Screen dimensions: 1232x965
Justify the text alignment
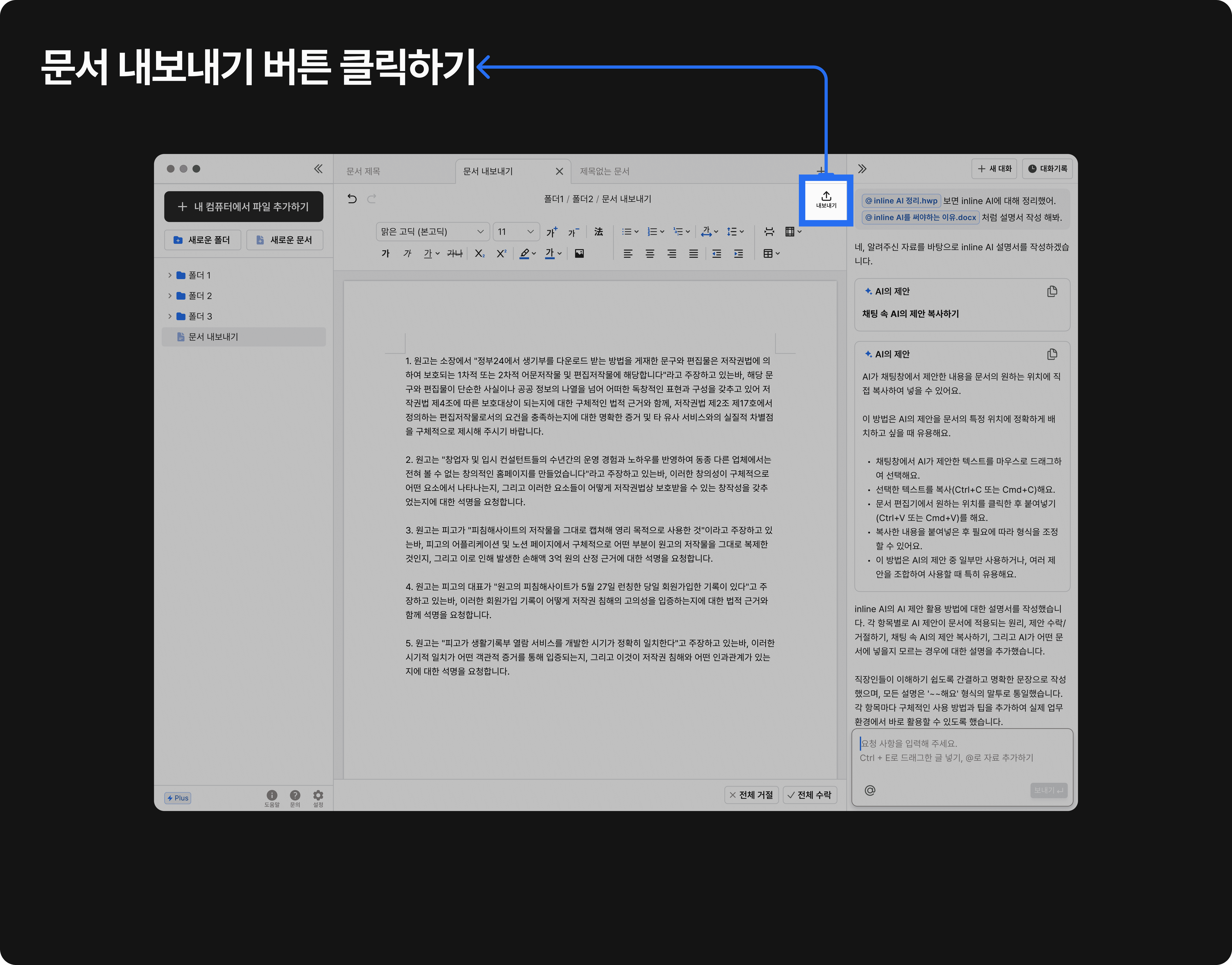pyautogui.click(x=694, y=254)
